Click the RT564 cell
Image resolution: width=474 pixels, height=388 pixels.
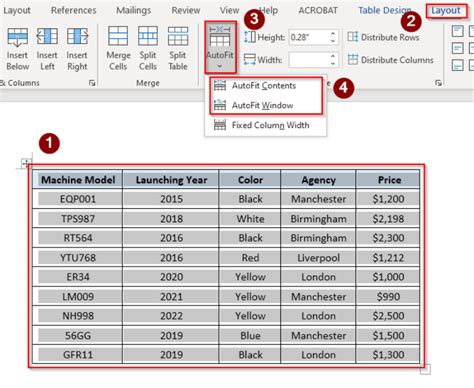coord(78,238)
